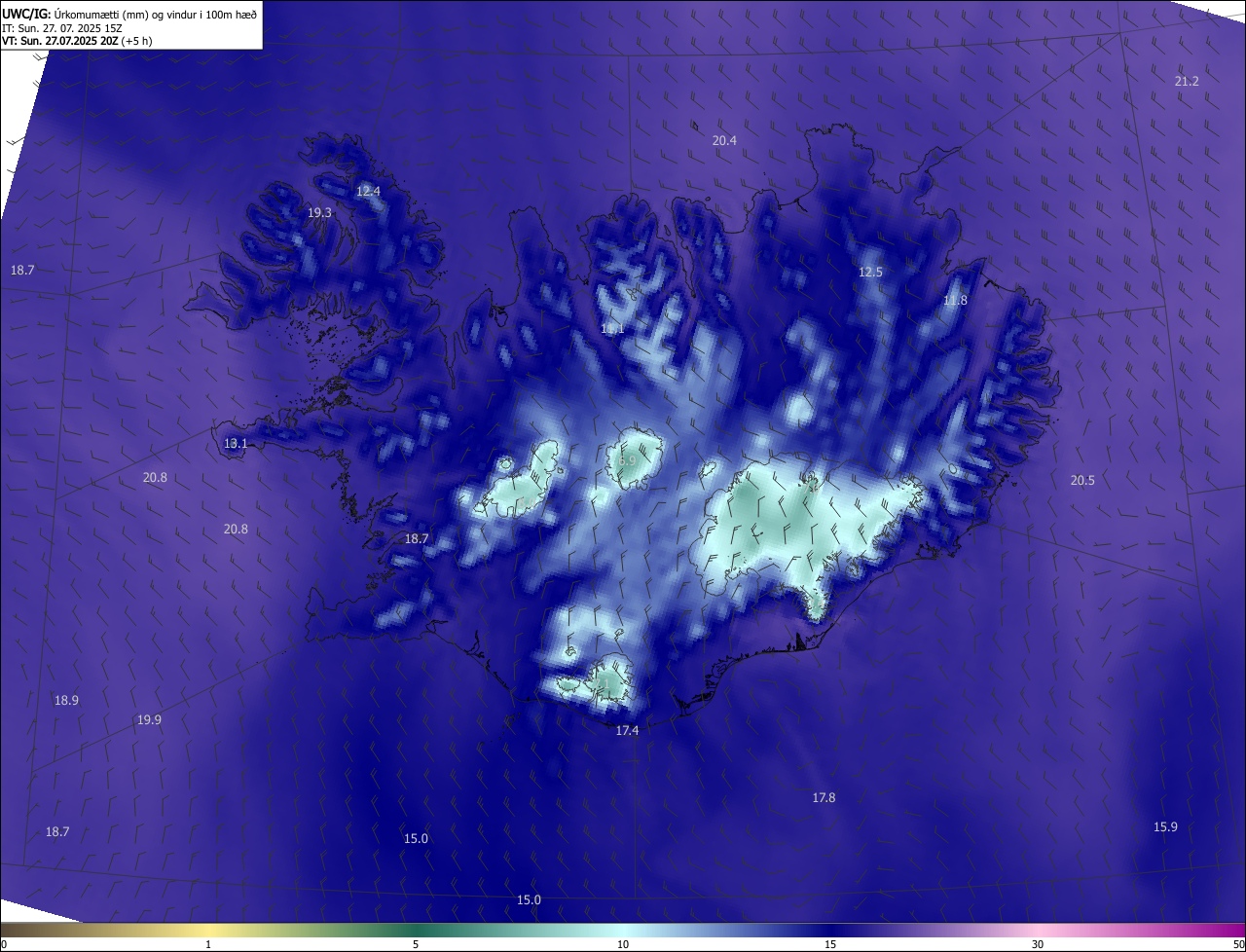Viewport: 1246px width, 952px height.
Task: Select the valid time 'VT: Sun. 27.07.2025 20Z (+5 h)'
Action: tap(77, 41)
